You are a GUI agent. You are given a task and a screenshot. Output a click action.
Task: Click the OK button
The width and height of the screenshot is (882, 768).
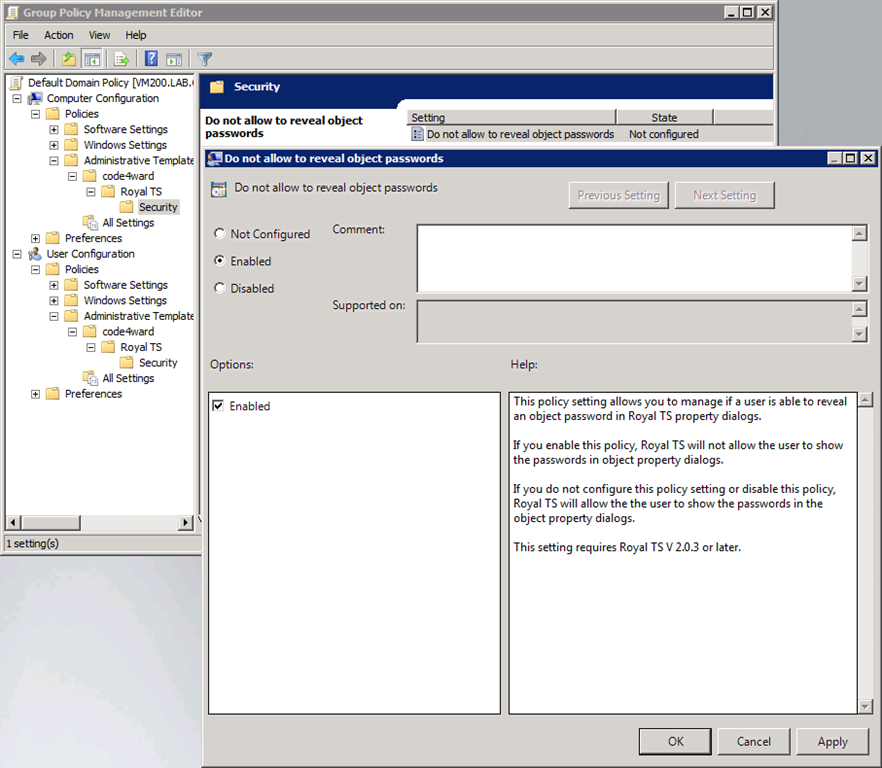[x=675, y=741]
